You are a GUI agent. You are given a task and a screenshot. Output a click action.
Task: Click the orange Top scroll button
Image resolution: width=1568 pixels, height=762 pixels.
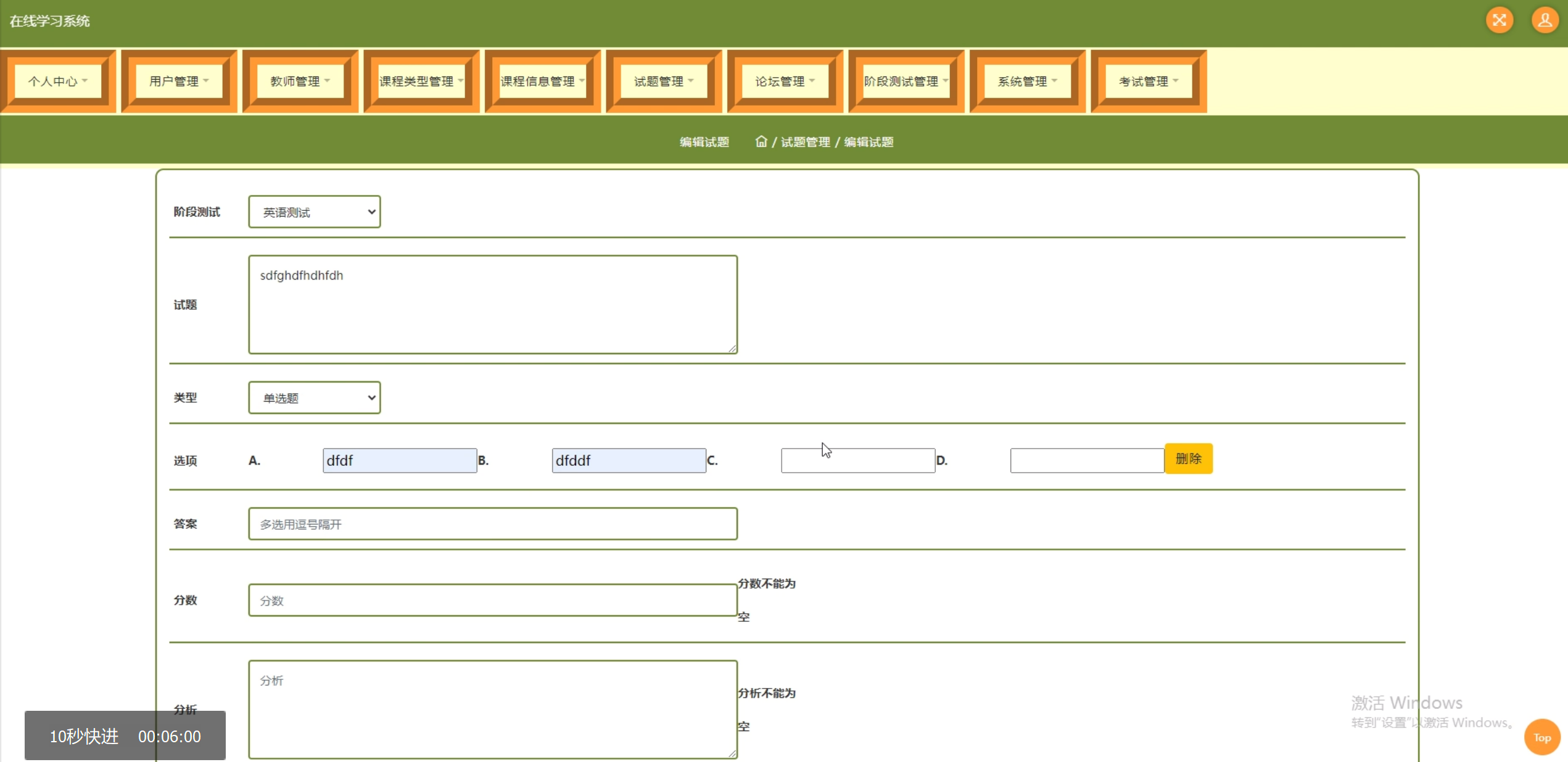coord(1541,737)
